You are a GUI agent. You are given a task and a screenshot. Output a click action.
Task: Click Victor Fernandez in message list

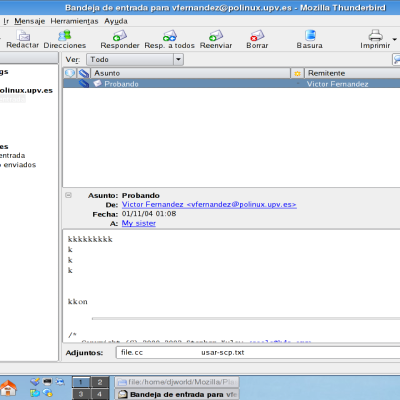point(337,84)
